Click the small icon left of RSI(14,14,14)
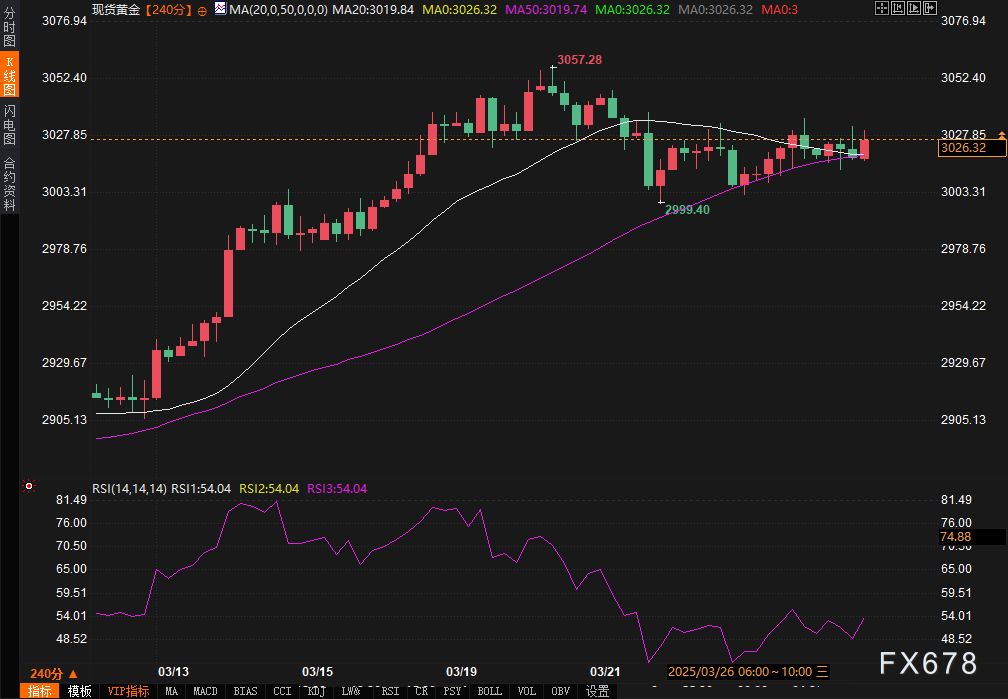The height and width of the screenshot is (699, 1008). (27, 488)
